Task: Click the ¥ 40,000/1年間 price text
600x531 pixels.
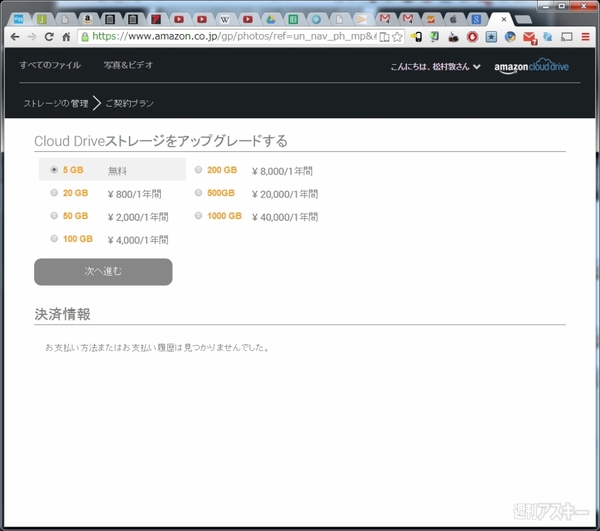Action: click(285, 217)
